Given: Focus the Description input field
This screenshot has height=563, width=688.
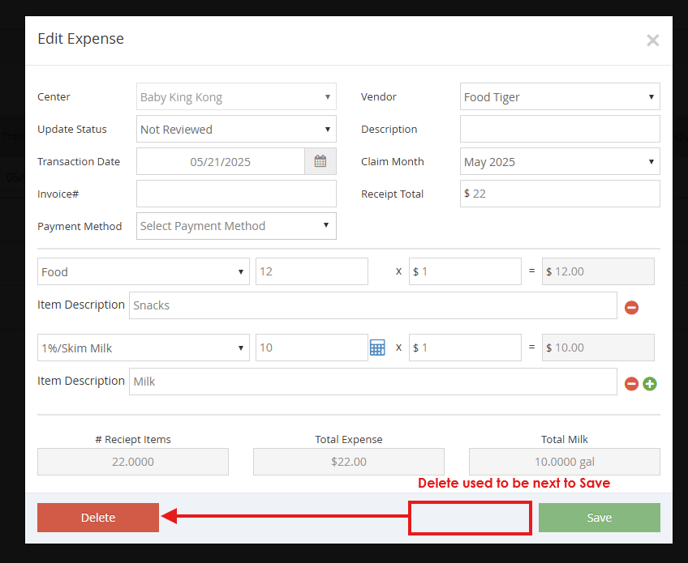Looking at the screenshot, I should pos(559,129).
